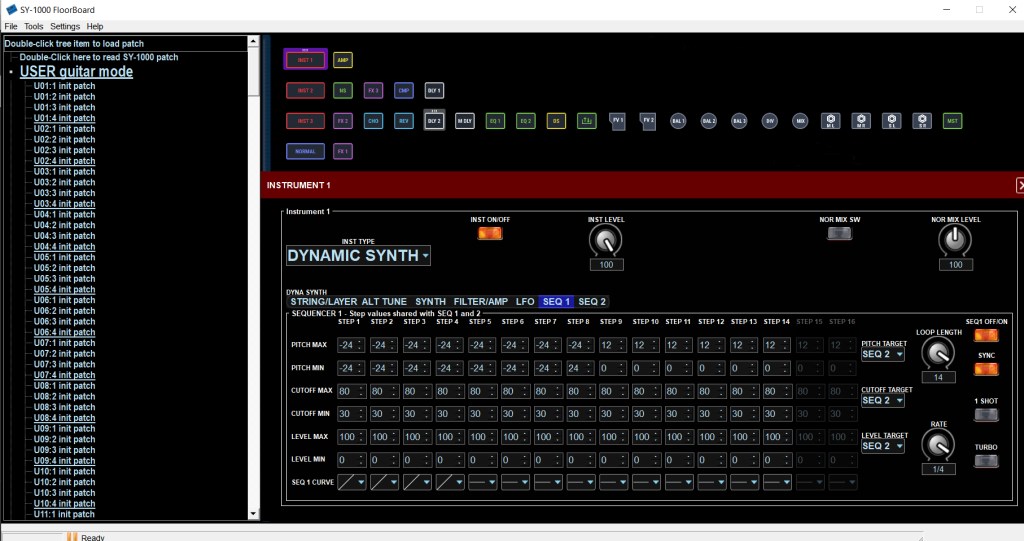Toggle the INST ON/OFF switch
The width and height of the screenshot is (1024, 541).
[x=490, y=233]
